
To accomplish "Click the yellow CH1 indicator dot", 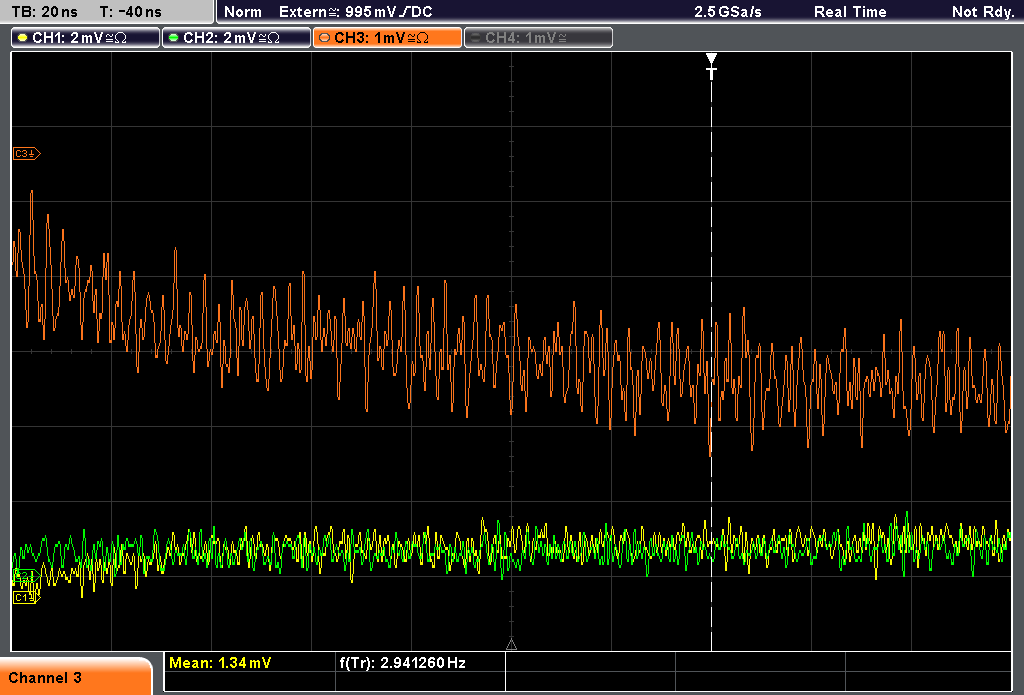I will click(23, 38).
